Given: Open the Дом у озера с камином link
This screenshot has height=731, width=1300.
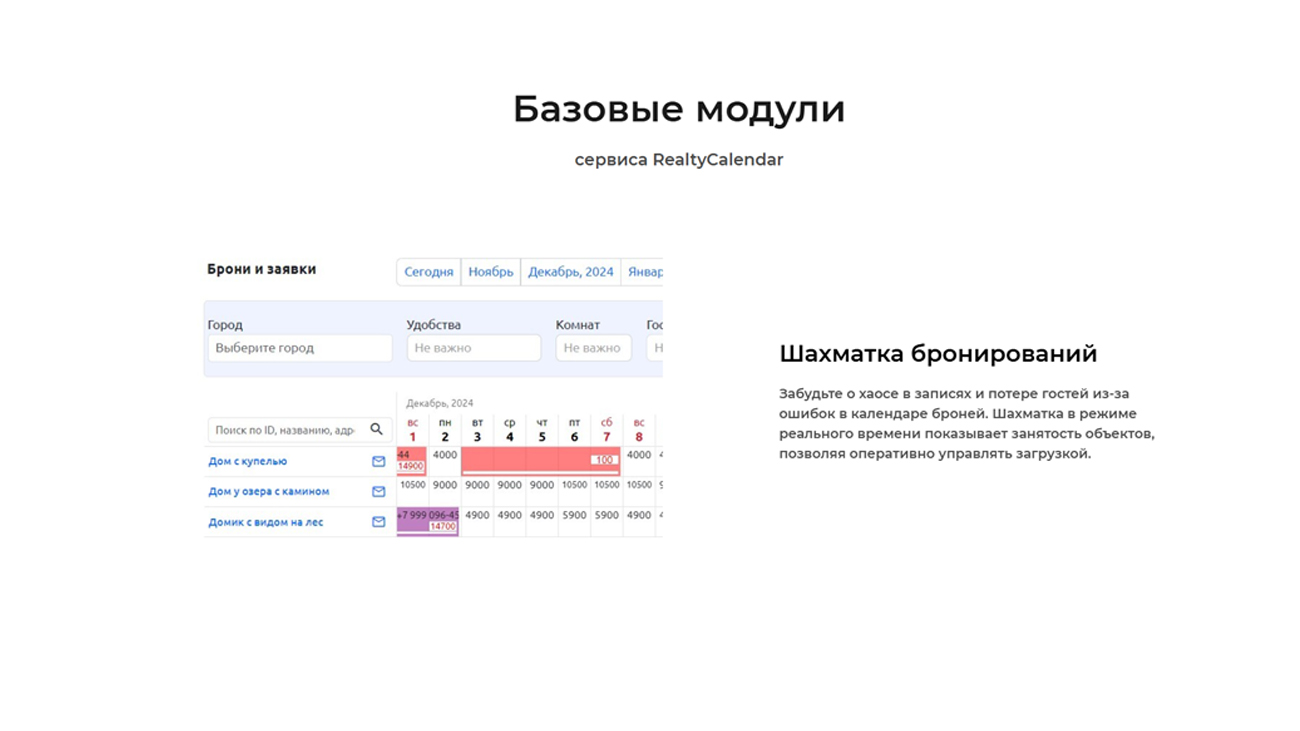Looking at the screenshot, I should pos(268,491).
